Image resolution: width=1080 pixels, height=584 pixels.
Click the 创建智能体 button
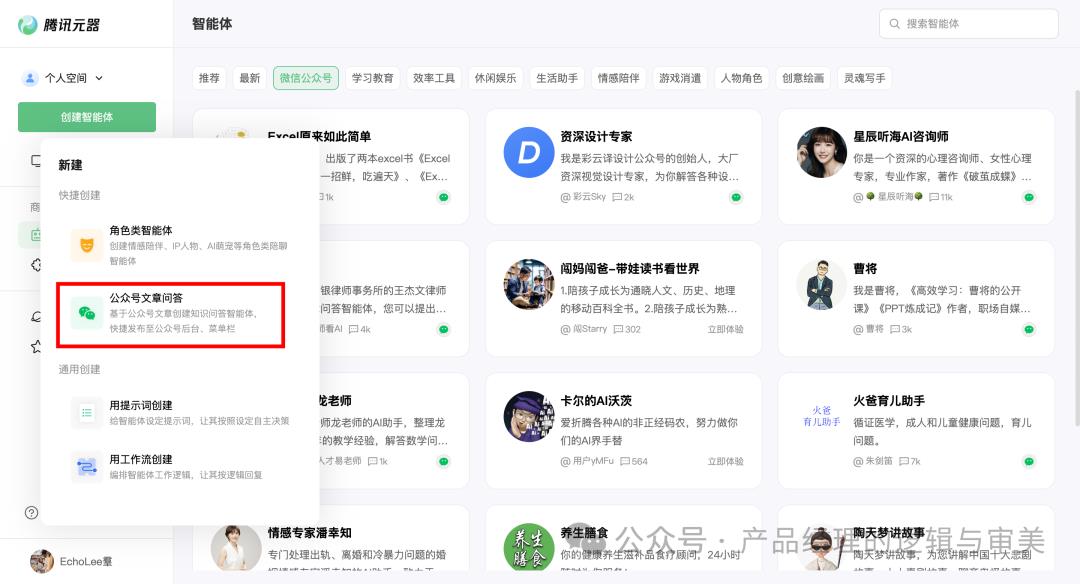[87, 117]
